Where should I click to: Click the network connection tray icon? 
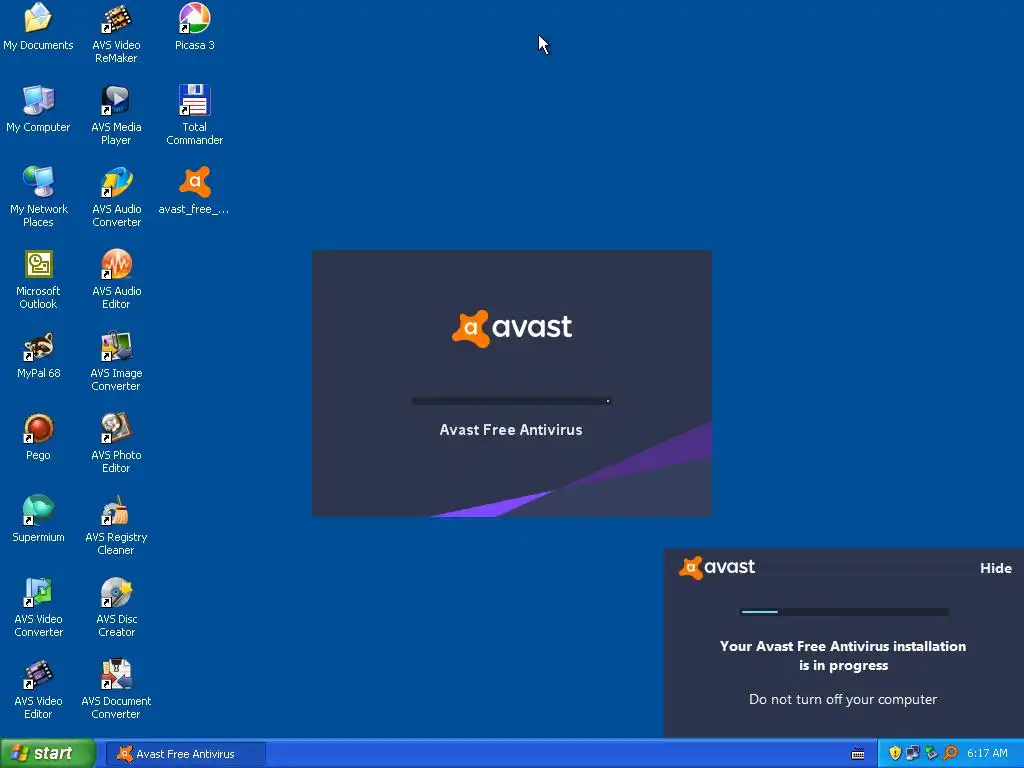[x=913, y=753]
